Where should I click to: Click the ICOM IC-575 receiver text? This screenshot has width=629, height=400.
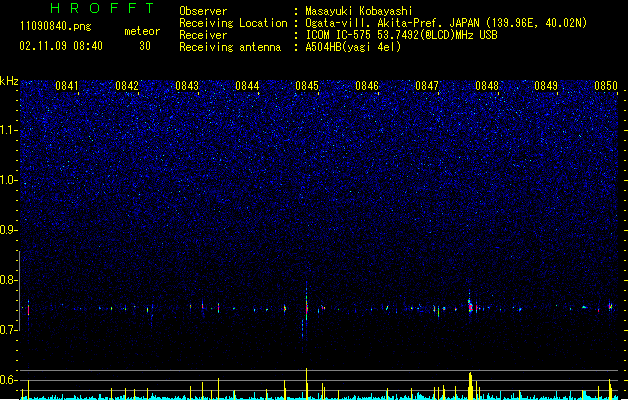coord(401,35)
